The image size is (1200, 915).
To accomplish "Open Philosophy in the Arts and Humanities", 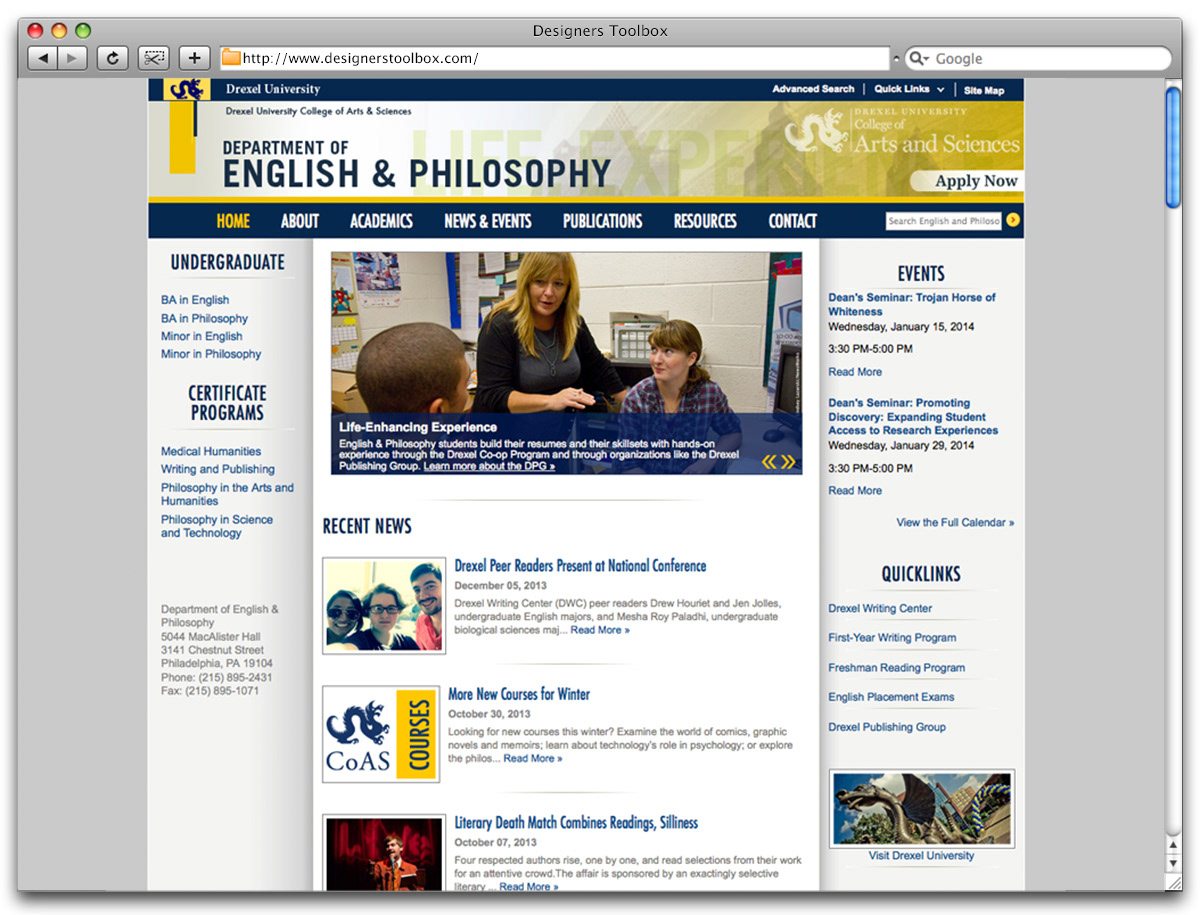I will click(x=228, y=494).
